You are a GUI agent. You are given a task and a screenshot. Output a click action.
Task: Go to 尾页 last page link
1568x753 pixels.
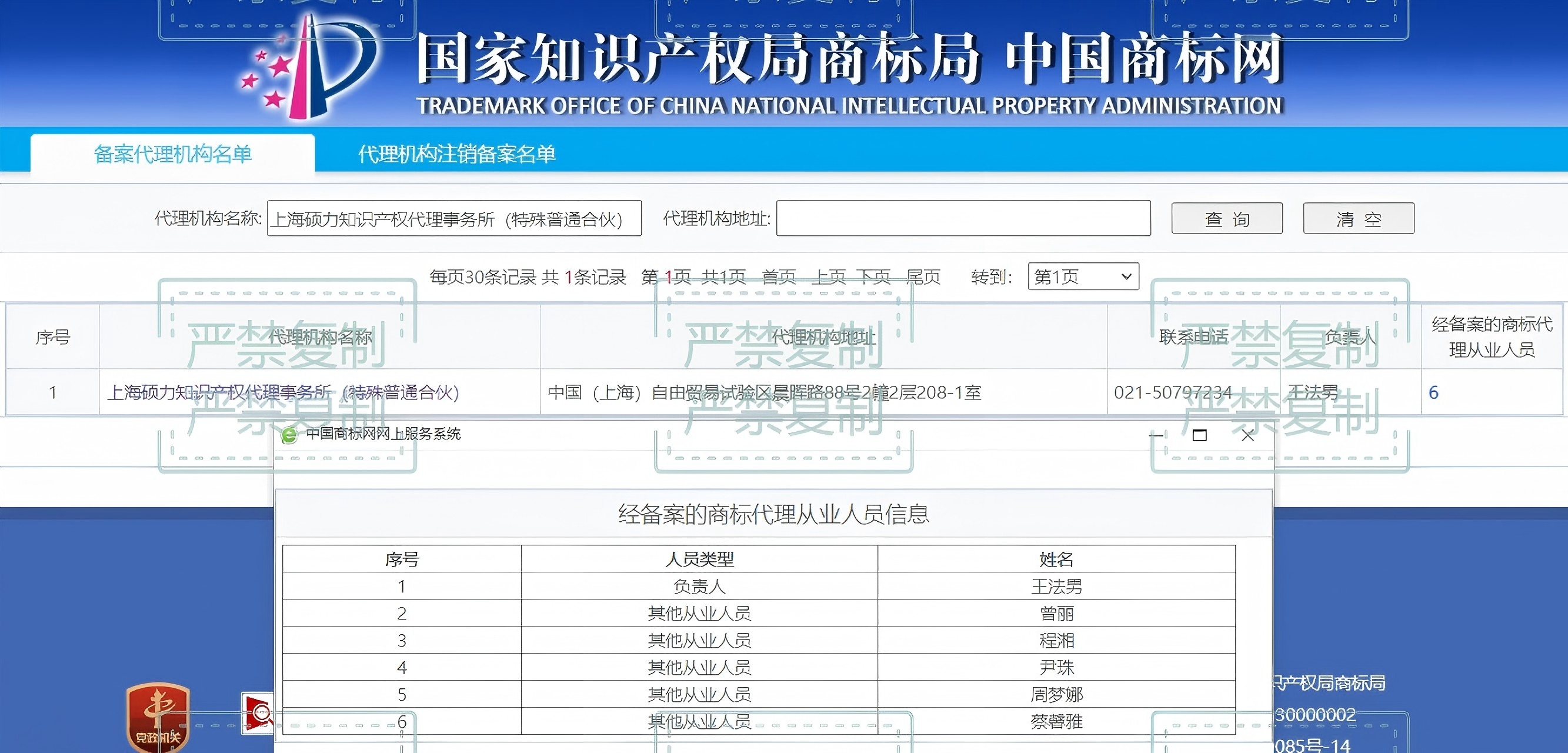(923, 277)
